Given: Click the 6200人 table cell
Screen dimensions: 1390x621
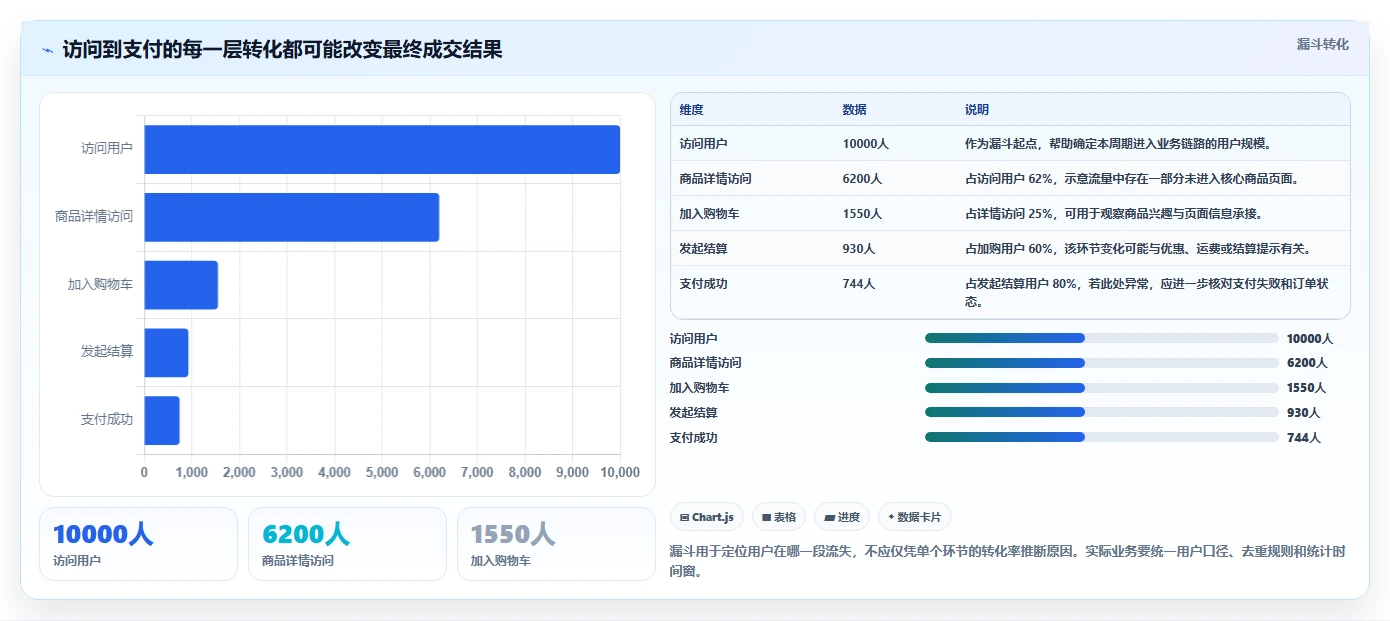Looking at the screenshot, I should [x=862, y=179].
